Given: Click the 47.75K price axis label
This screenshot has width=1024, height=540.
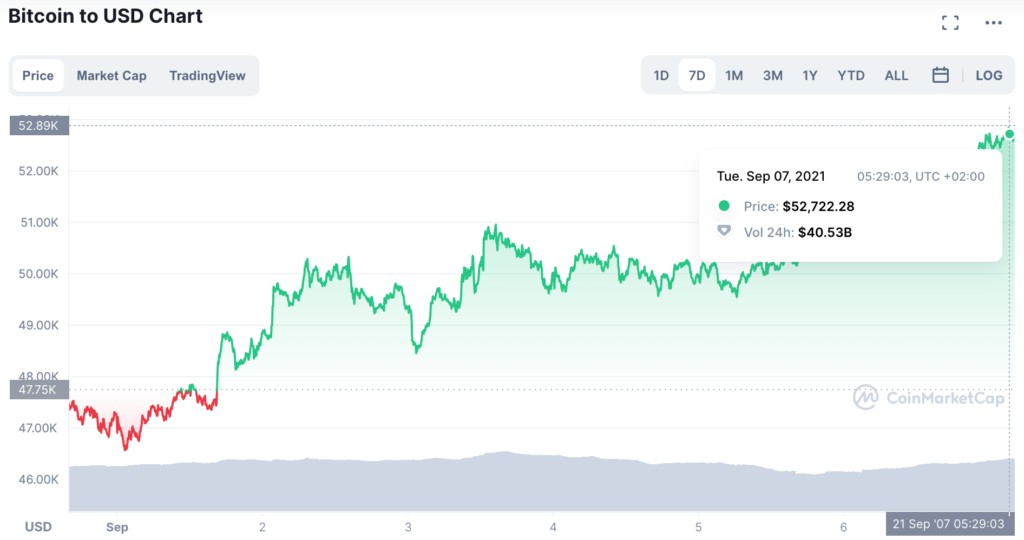Looking at the screenshot, I should click(39, 390).
